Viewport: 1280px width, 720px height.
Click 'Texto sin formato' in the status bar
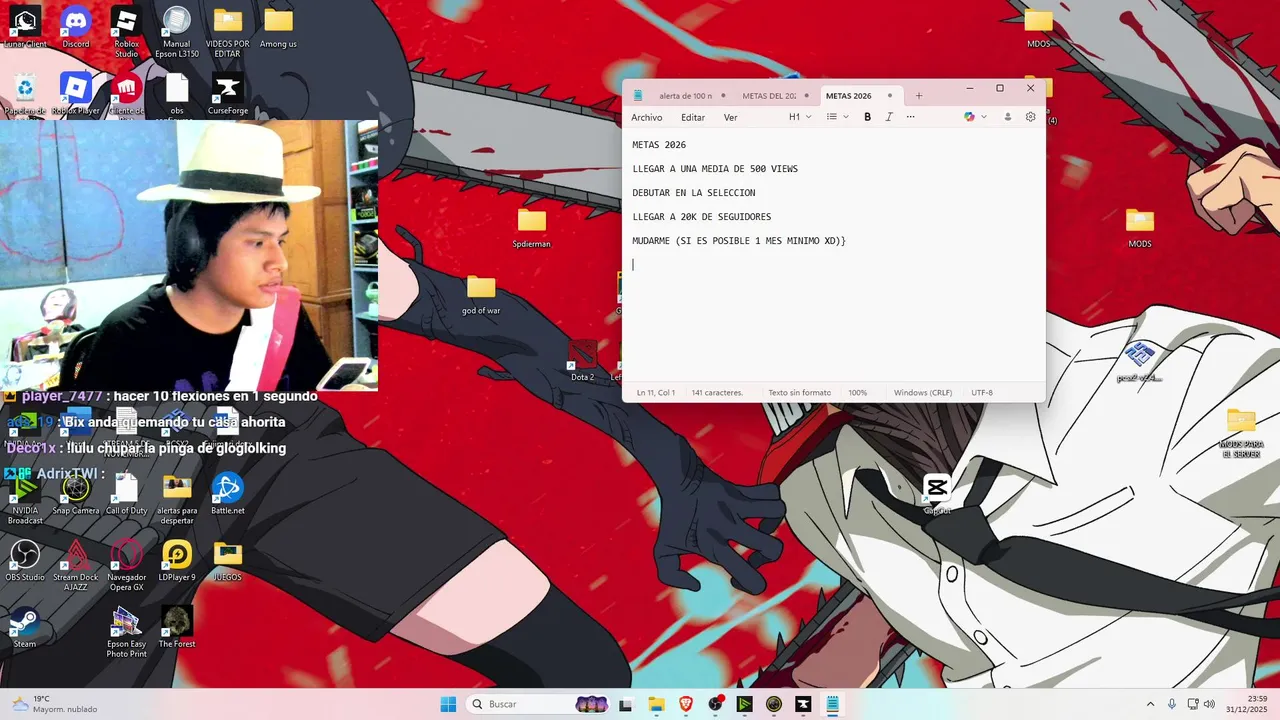pos(799,393)
